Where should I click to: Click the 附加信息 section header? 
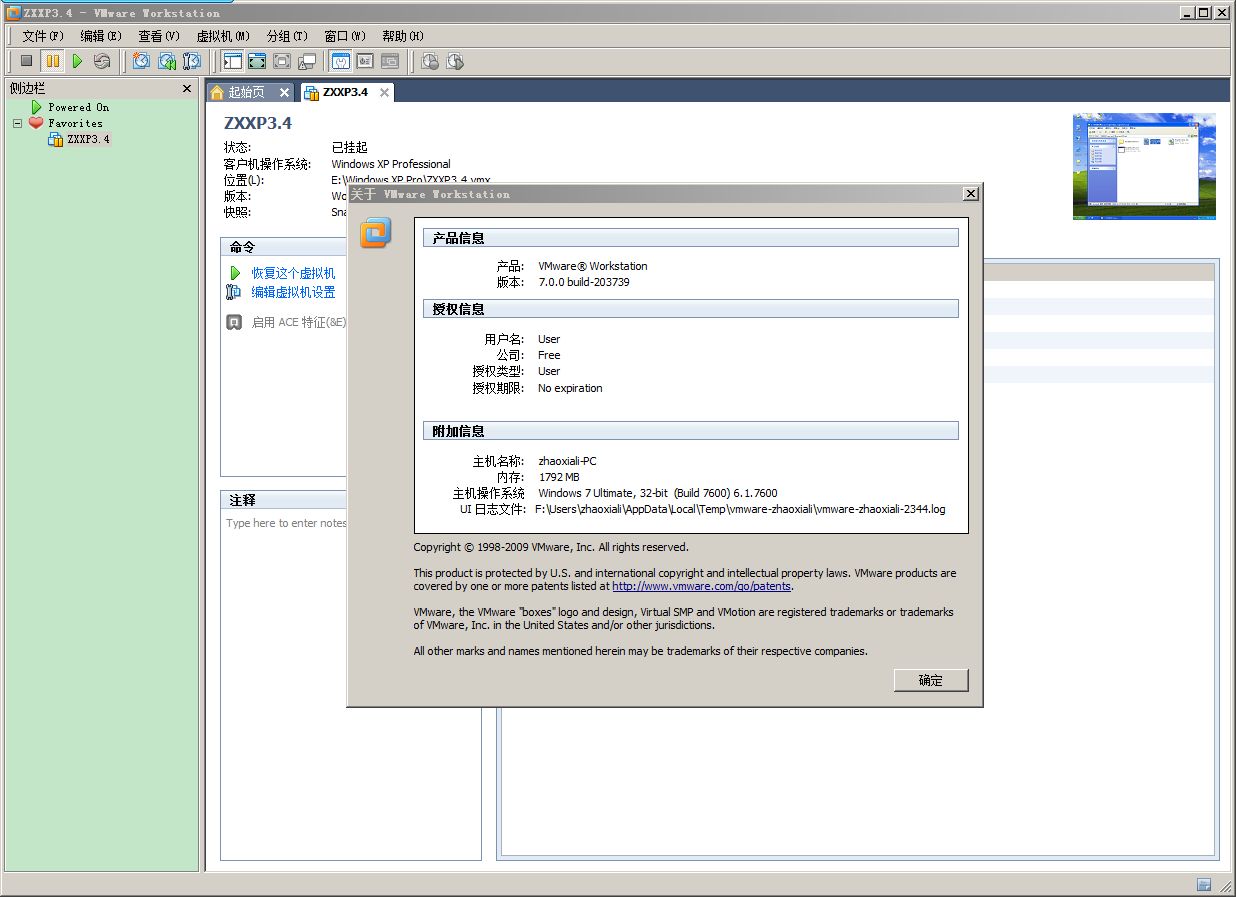(x=691, y=431)
